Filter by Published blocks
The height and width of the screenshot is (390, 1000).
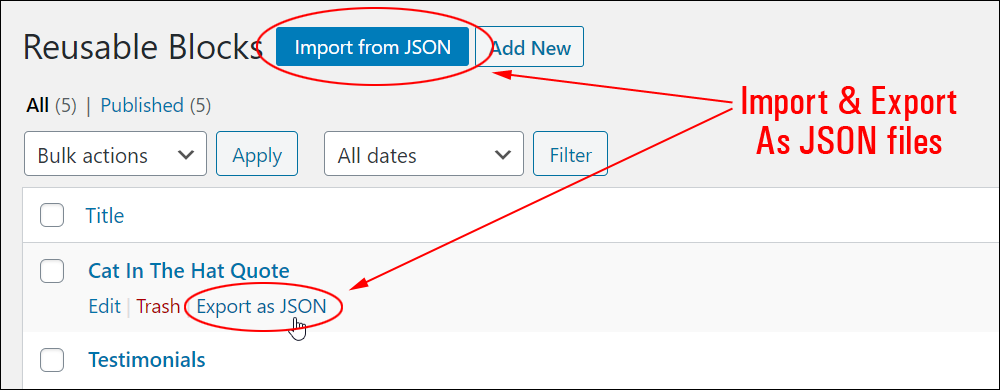tap(142, 105)
